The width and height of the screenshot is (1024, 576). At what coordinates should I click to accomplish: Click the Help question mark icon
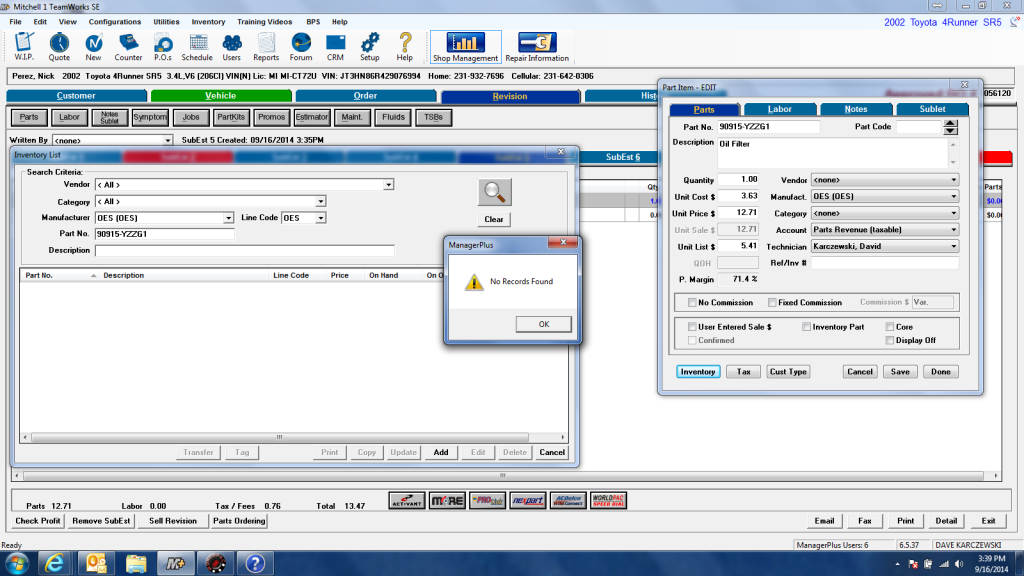(405, 46)
